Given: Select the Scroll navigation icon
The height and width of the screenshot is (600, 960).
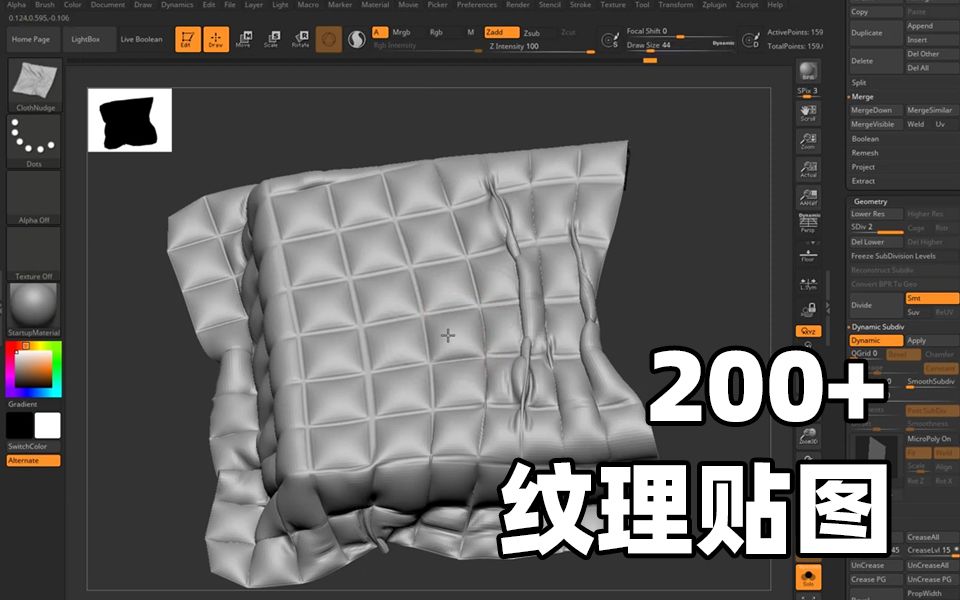Looking at the screenshot, I should click(808, 113).
